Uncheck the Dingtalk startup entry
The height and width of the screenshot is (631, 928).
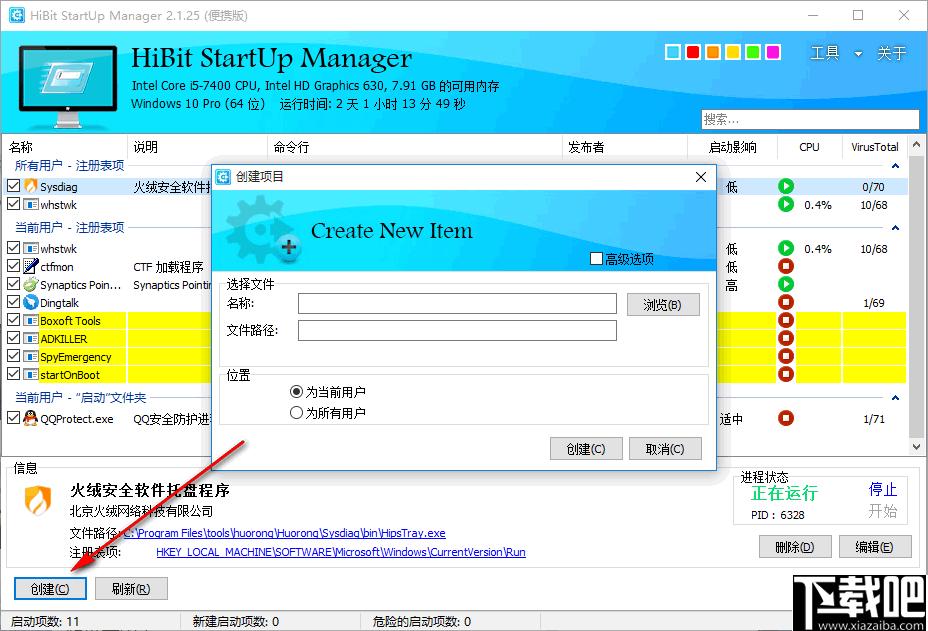pyautogui.click(x=14, y=302)
